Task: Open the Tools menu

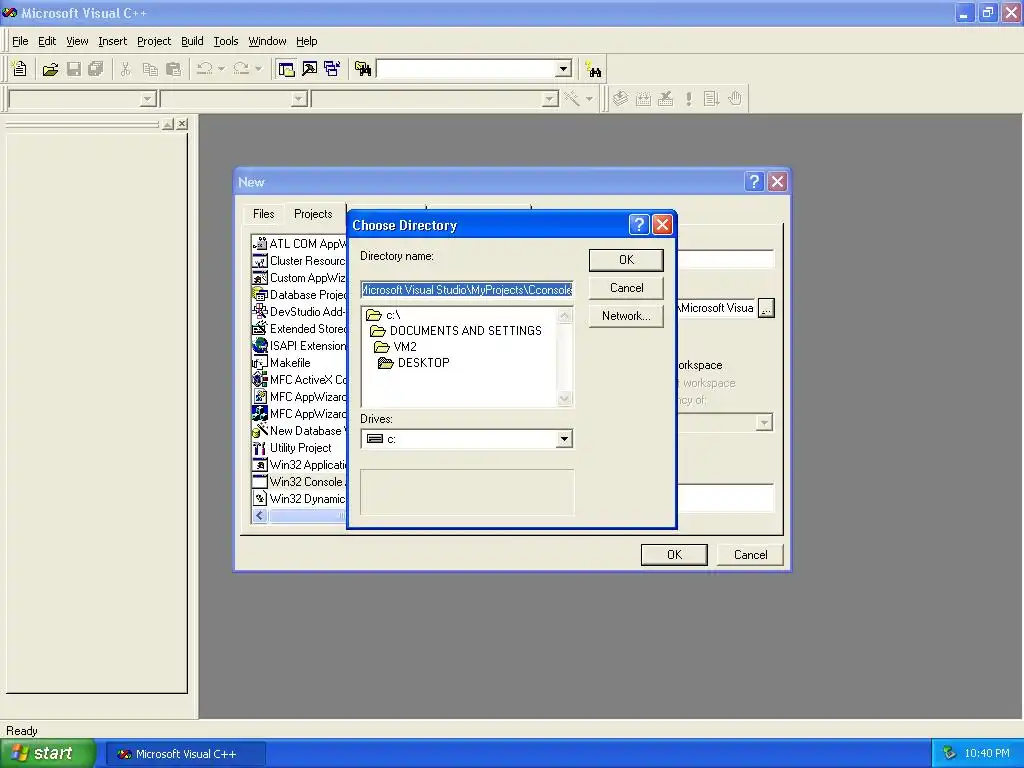Action: tap(226, 41)
